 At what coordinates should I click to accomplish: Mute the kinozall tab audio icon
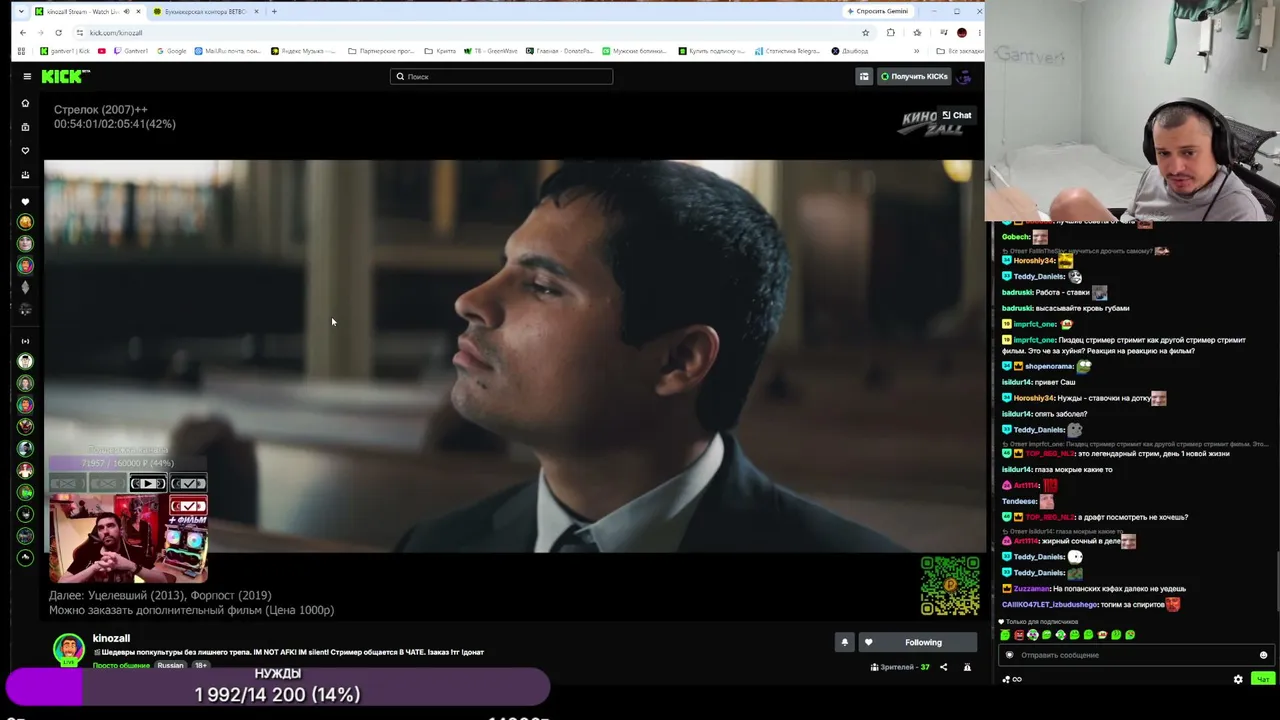(x=126, y=12)
